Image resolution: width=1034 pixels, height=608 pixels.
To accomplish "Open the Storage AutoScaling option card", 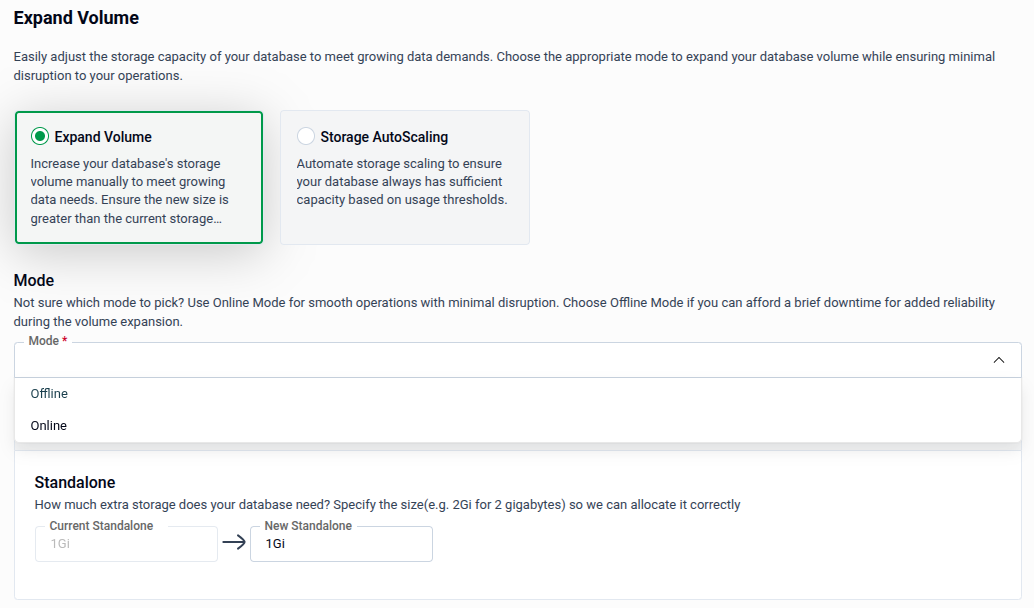I will tap(404, 177).
